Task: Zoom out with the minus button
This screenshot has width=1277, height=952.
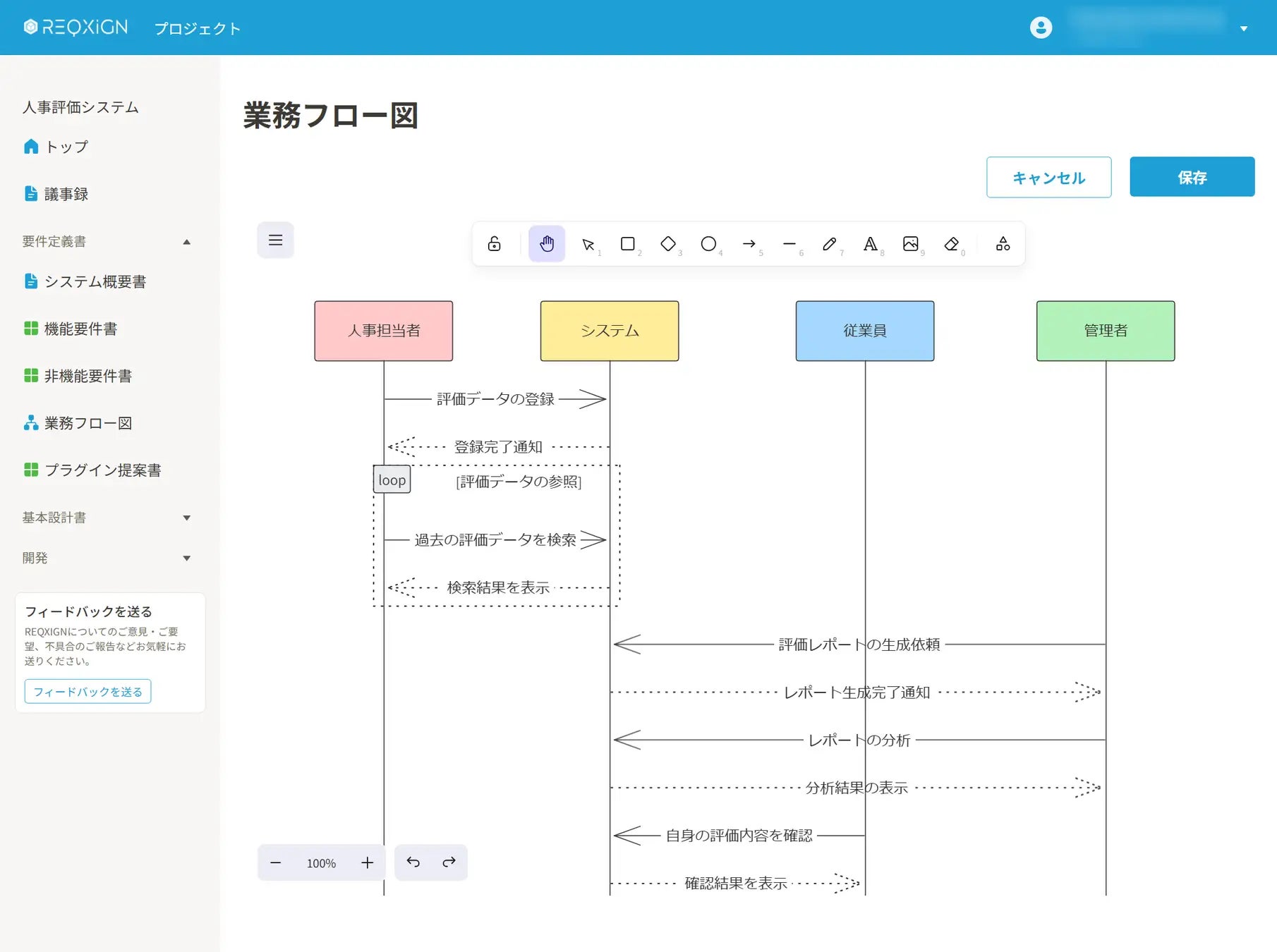Action: (x=276, y=862)
